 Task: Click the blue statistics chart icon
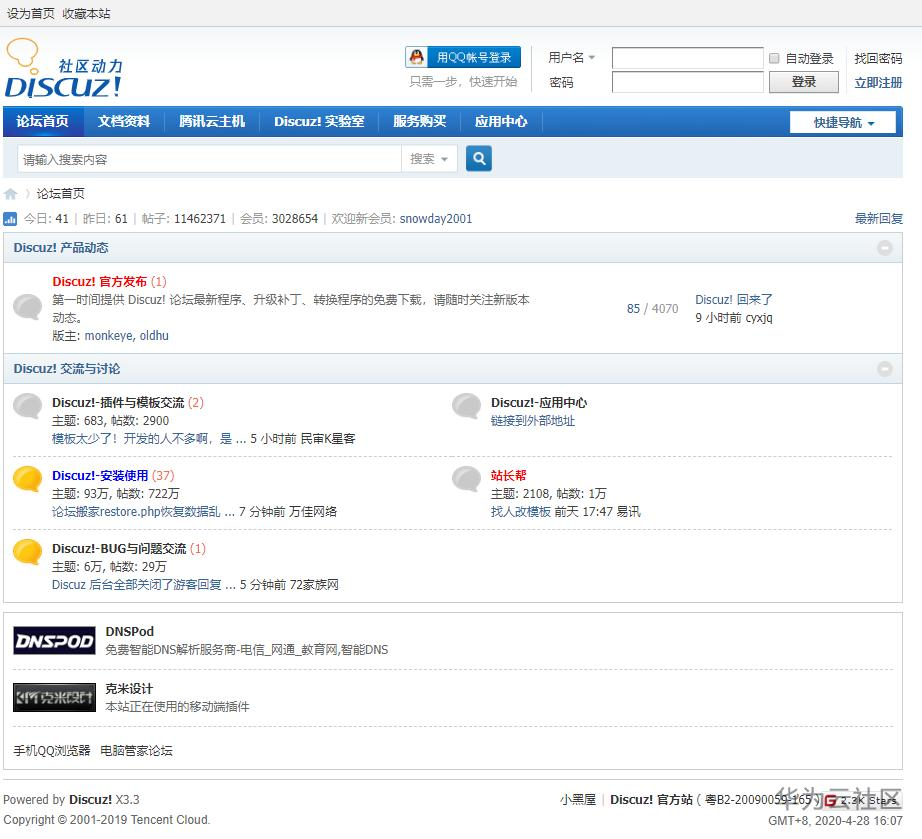[11, 219]
